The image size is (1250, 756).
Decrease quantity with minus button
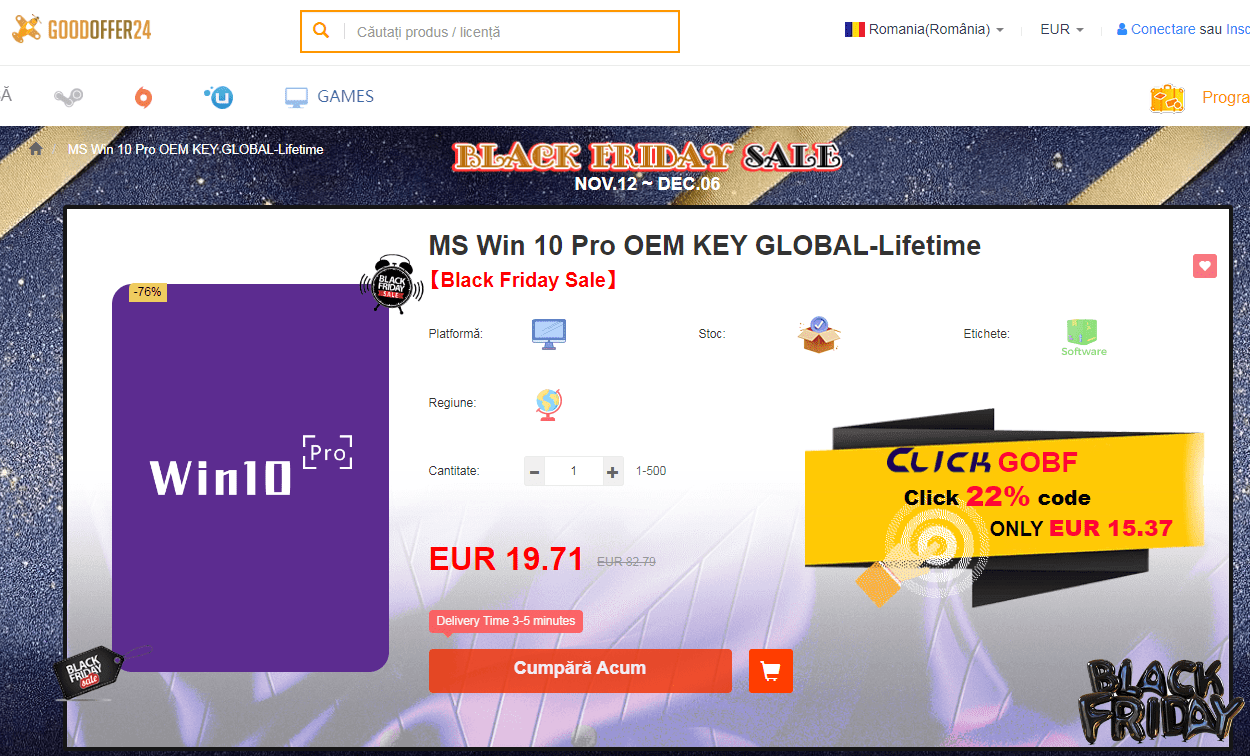pyautogui.click(x=535, y=471)
